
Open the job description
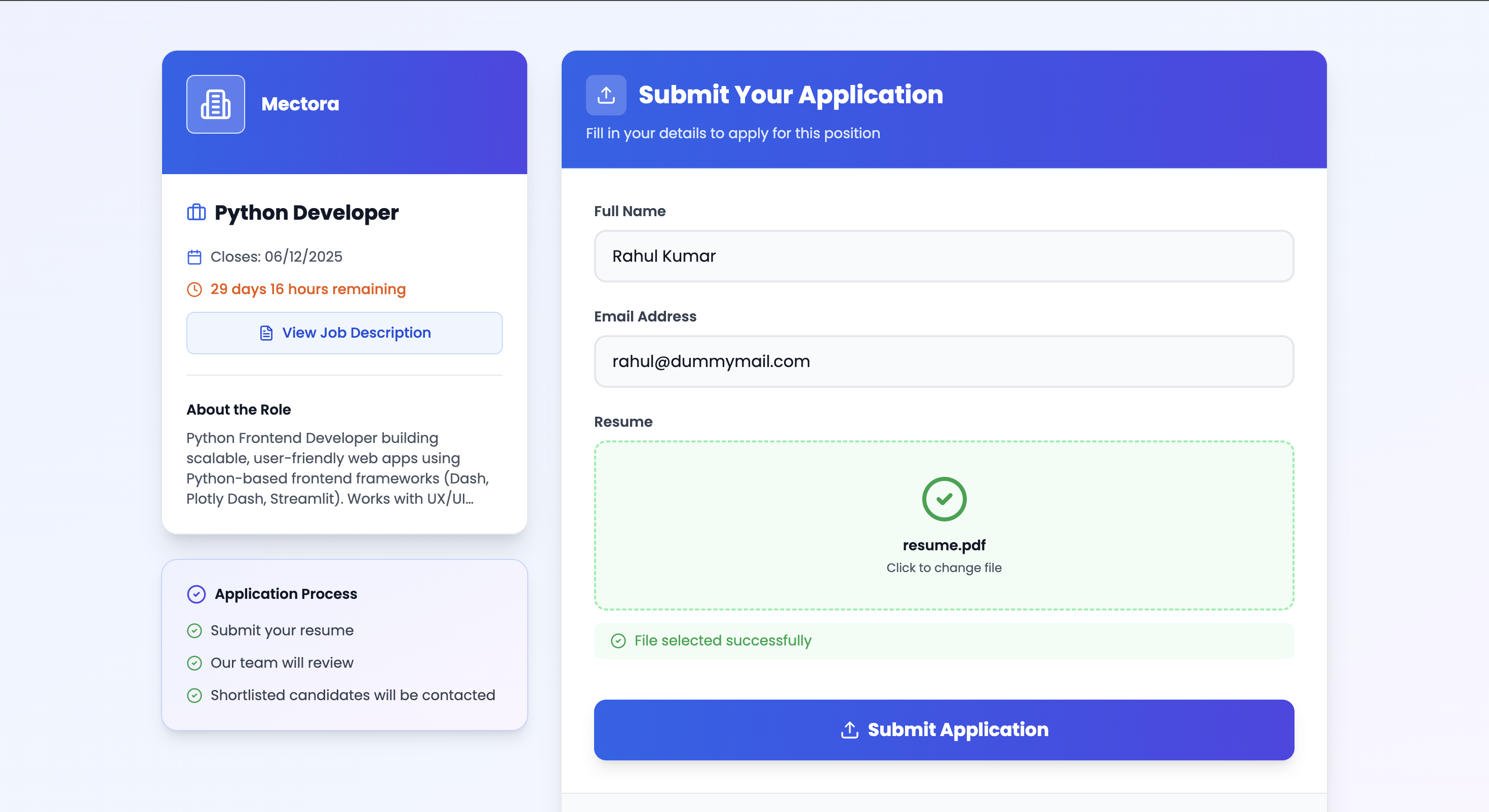click(x=344, y=333)
